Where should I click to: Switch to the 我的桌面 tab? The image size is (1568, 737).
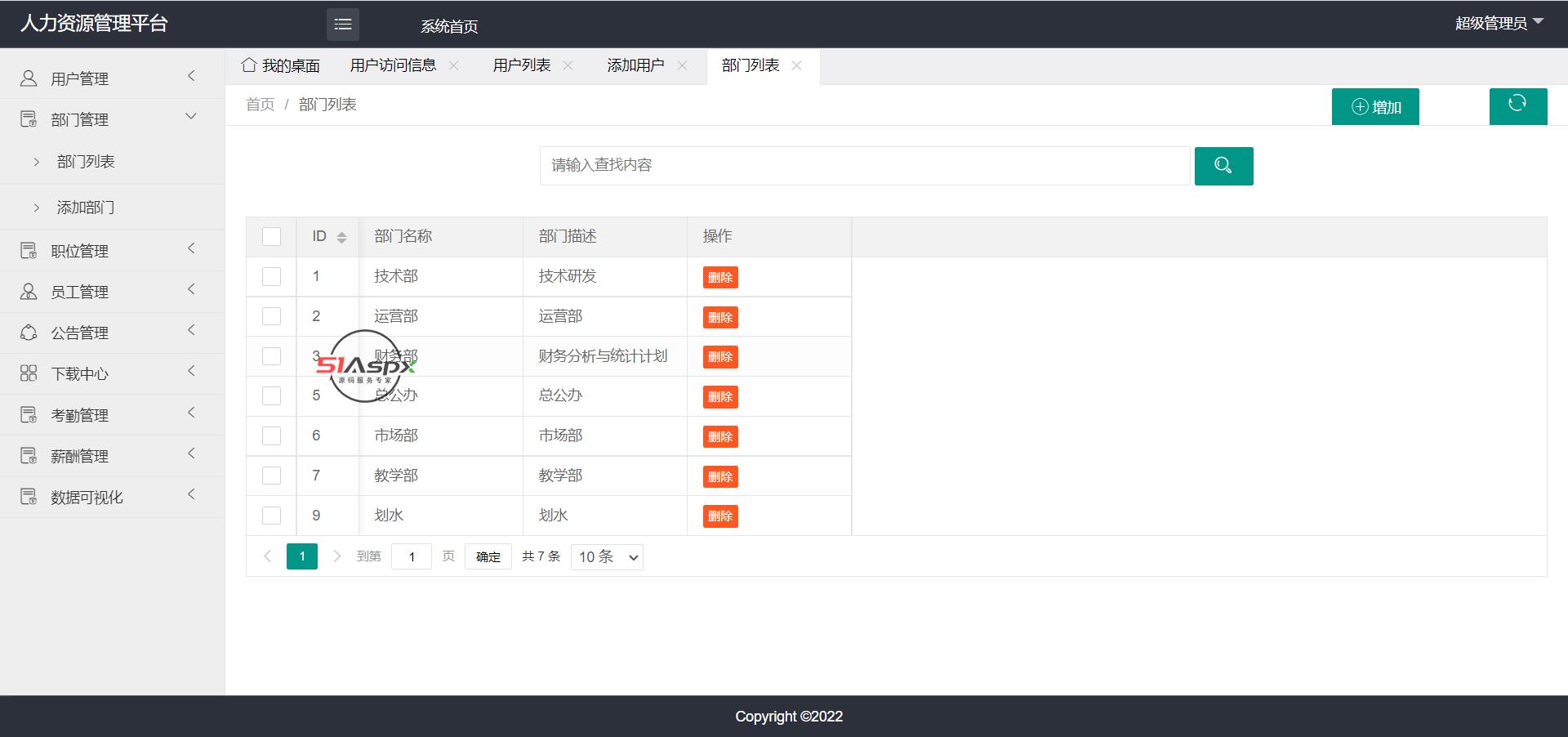(x=280, y=65)
